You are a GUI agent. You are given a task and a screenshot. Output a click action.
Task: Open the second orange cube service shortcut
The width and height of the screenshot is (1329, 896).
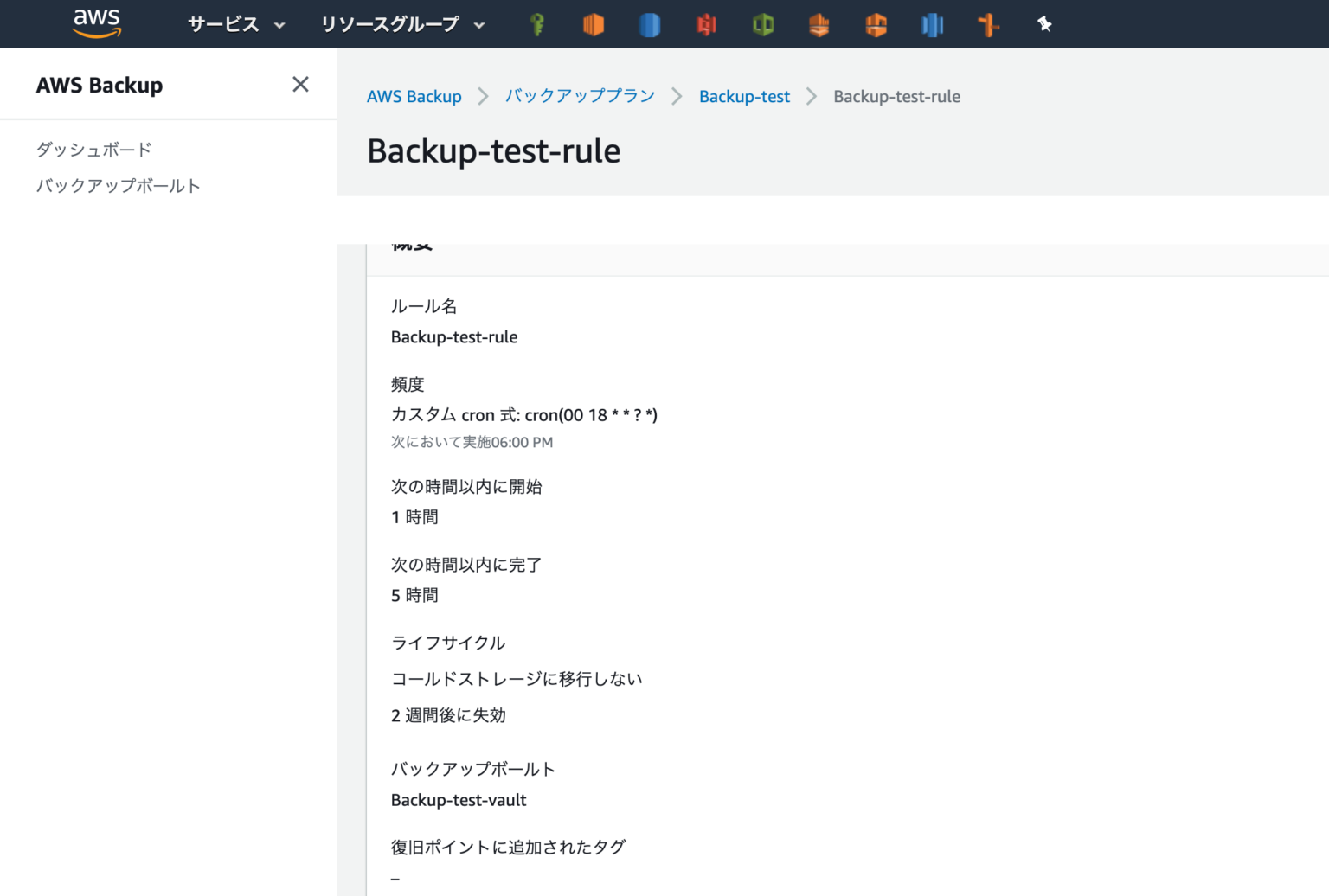click(x=876, y=23)
